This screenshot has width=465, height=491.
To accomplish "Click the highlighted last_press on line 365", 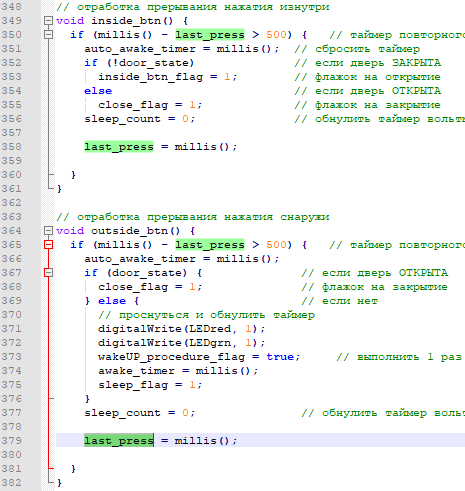I will click(x=210, y=245).
